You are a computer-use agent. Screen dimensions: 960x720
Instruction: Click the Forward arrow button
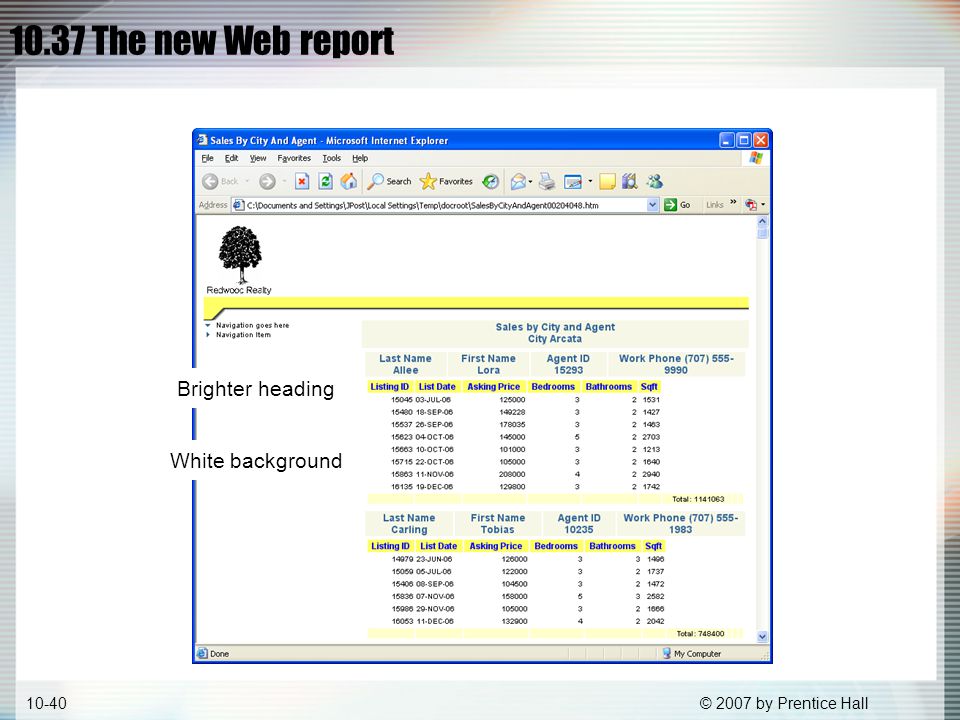267,181
